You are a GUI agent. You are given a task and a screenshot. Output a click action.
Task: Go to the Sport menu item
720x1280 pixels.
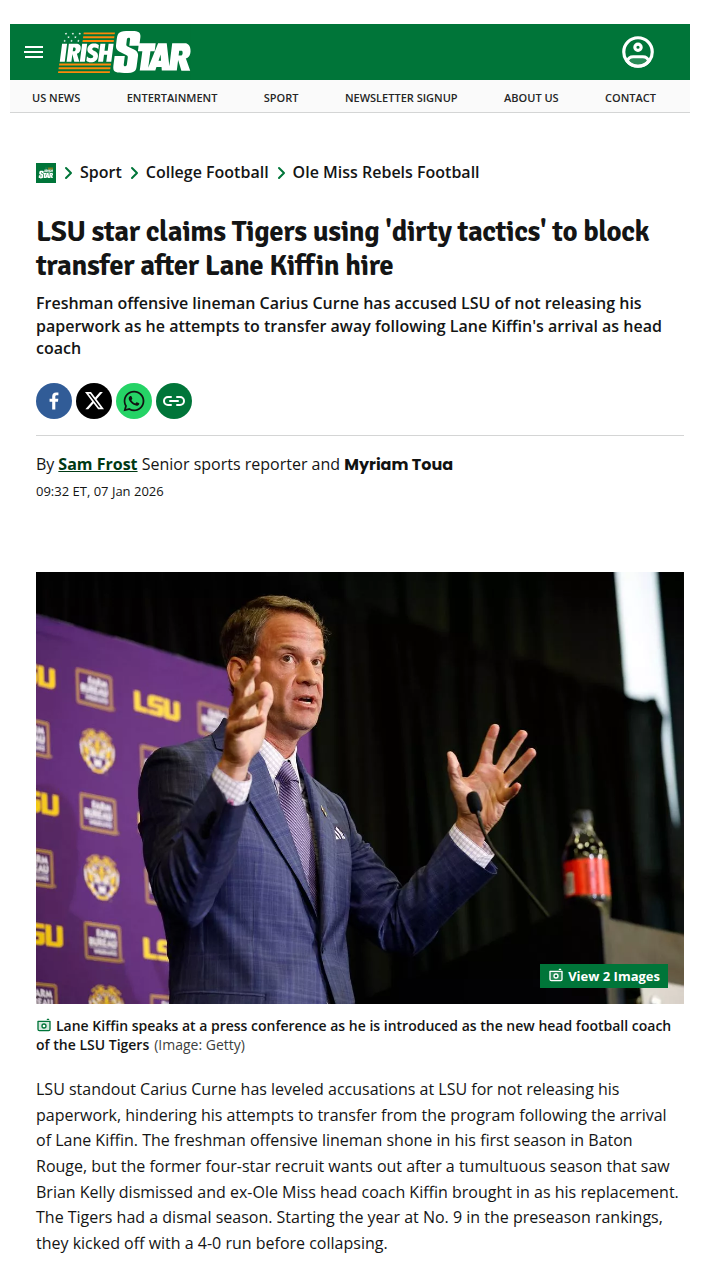point(281,98)
